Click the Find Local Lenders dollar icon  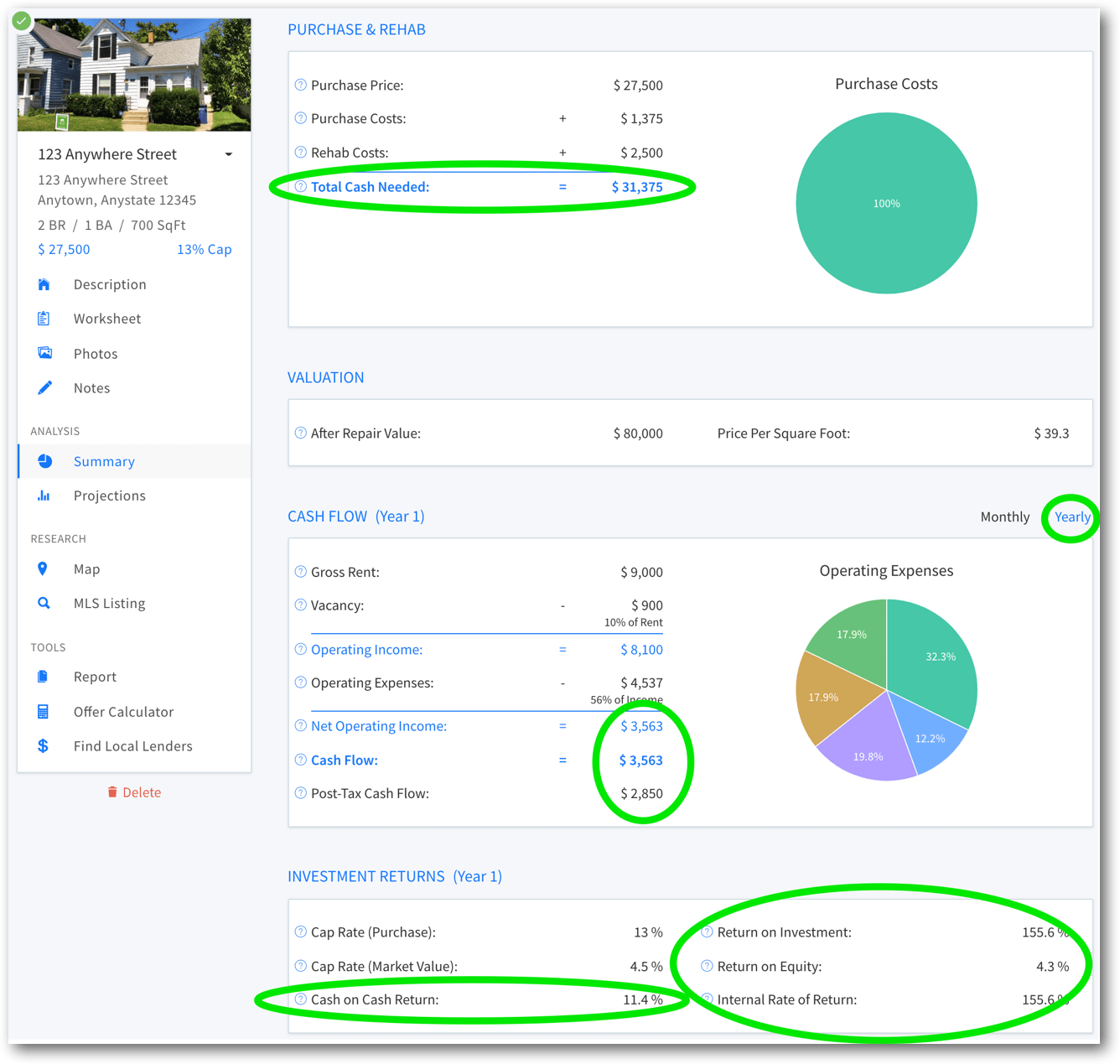43,745
